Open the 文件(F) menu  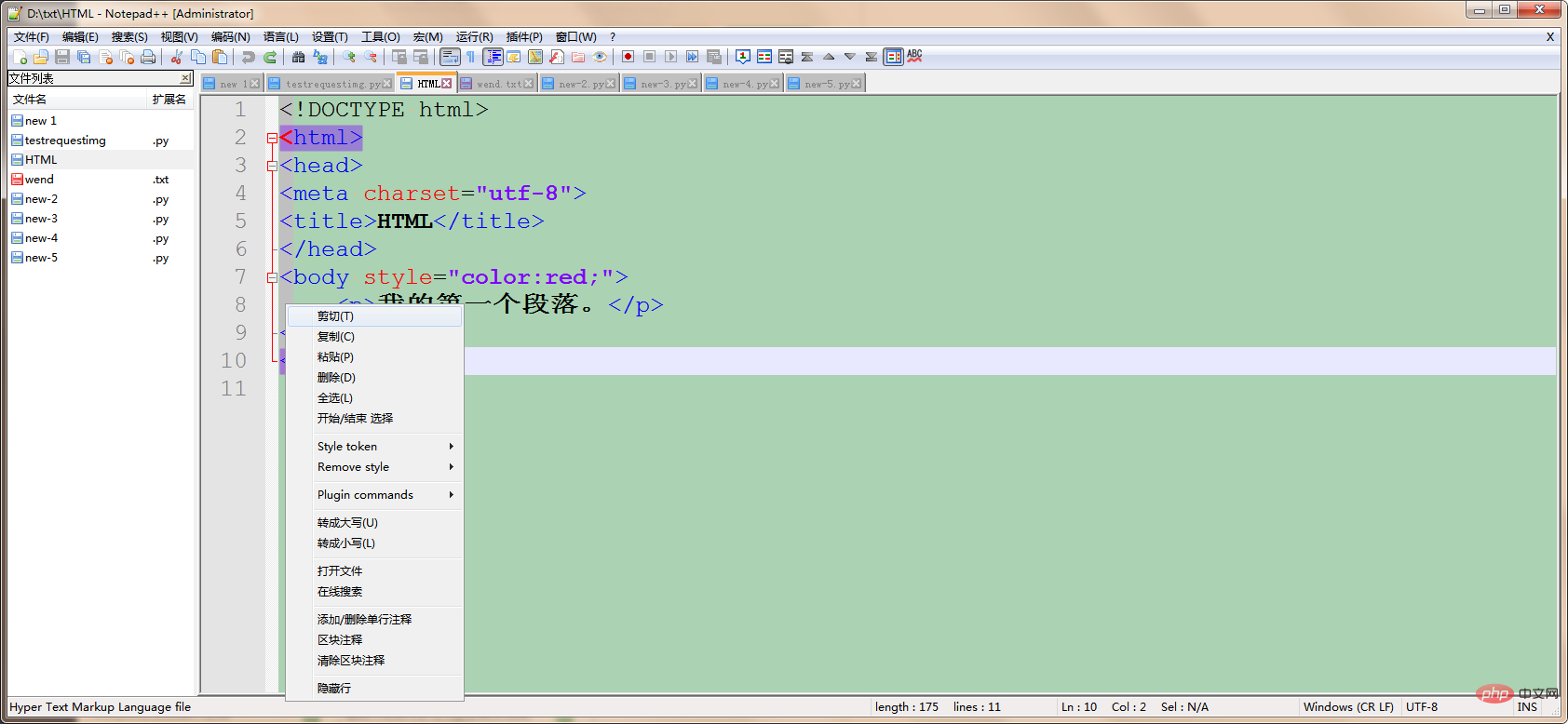(31, 37)
